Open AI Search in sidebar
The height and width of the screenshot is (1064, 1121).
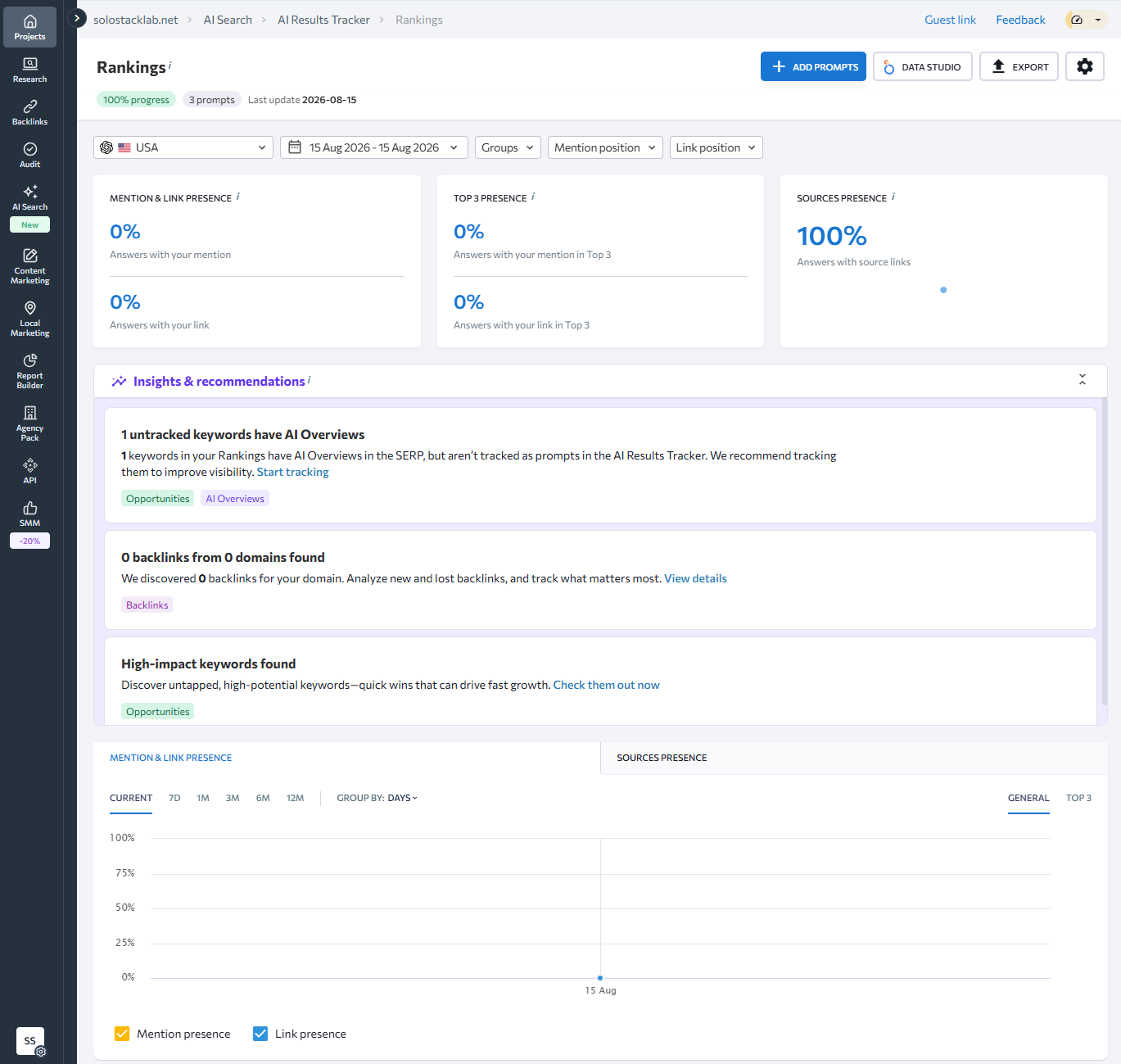pyautogui.click(x=29, y=197)
